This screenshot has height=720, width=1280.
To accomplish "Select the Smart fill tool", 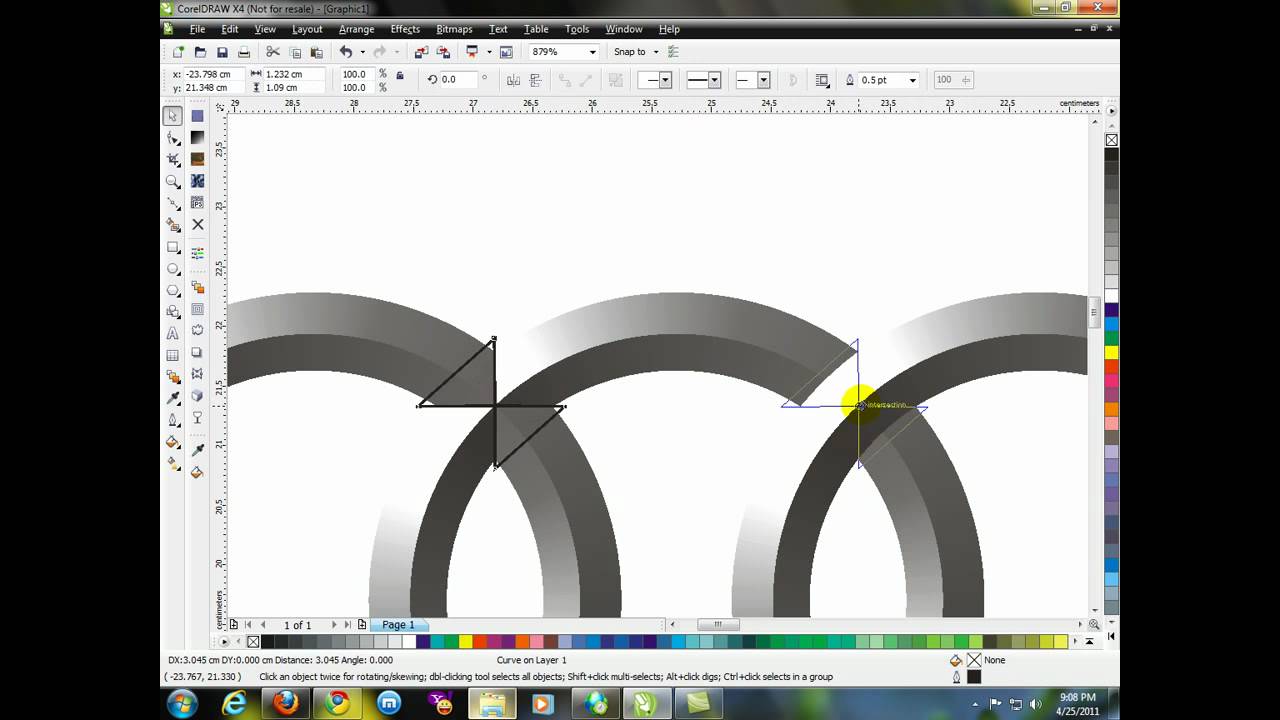I will pyautogui.click(x=173, y=225).
